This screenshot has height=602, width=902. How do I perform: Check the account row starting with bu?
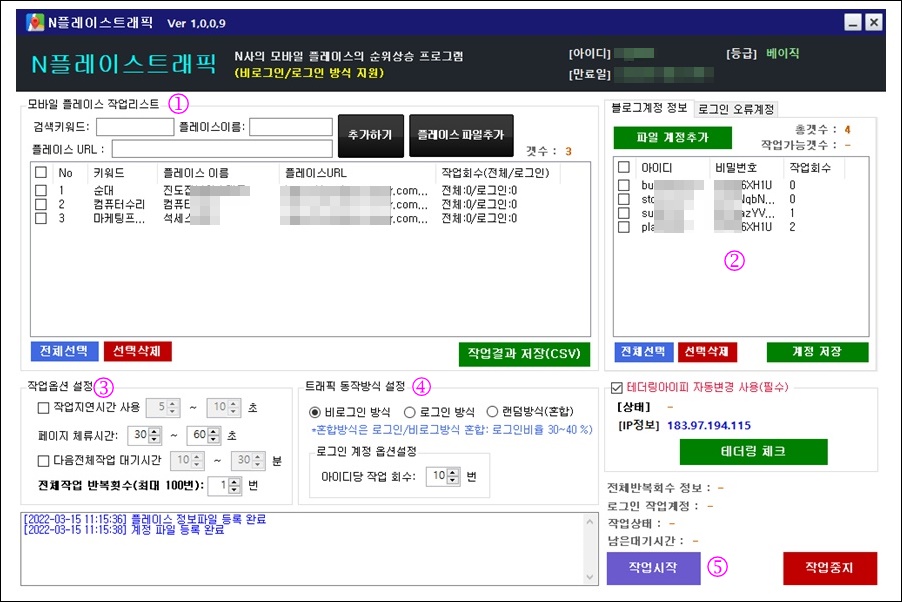coord(624,185)
